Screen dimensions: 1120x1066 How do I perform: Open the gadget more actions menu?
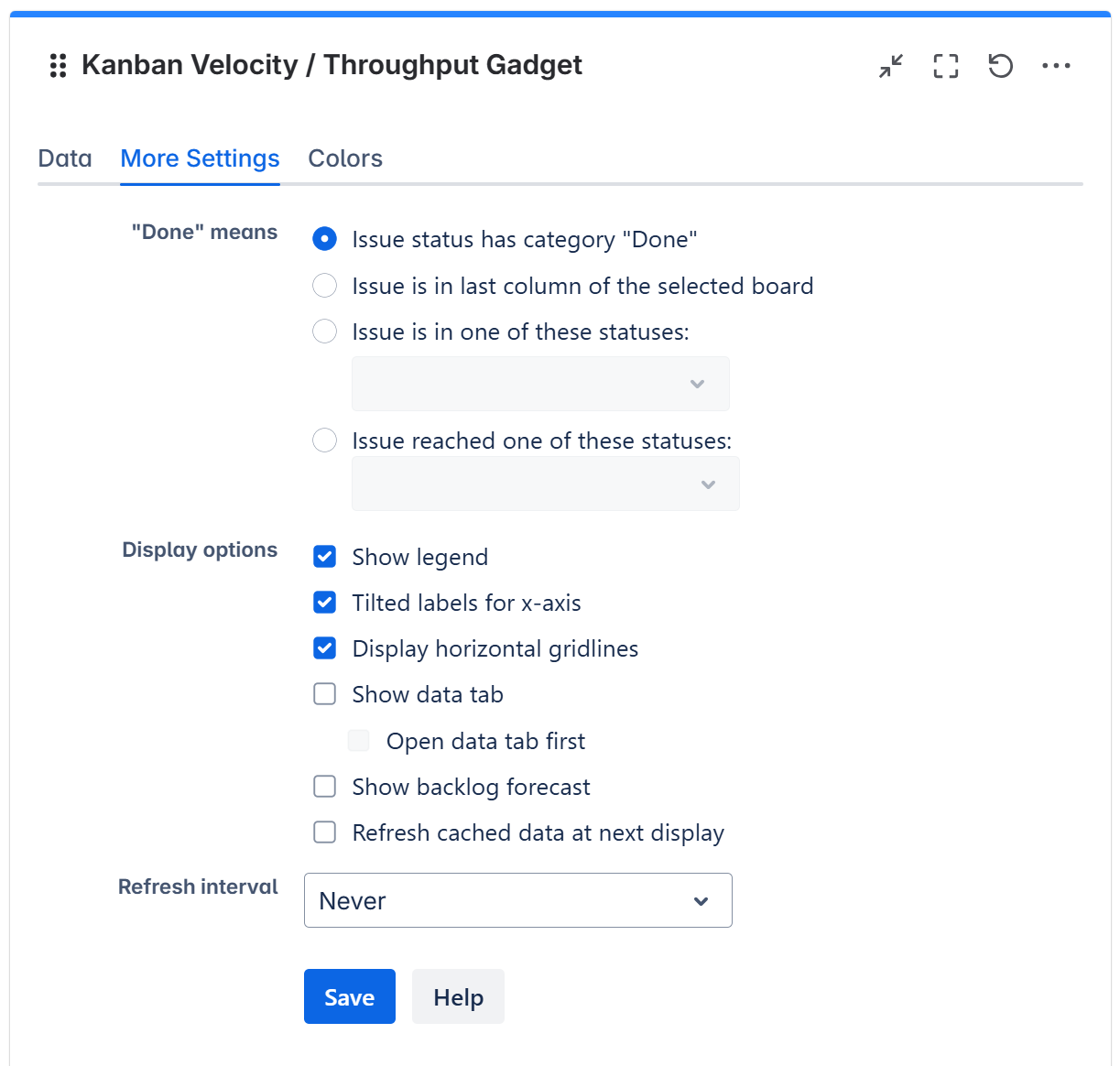1056,66
